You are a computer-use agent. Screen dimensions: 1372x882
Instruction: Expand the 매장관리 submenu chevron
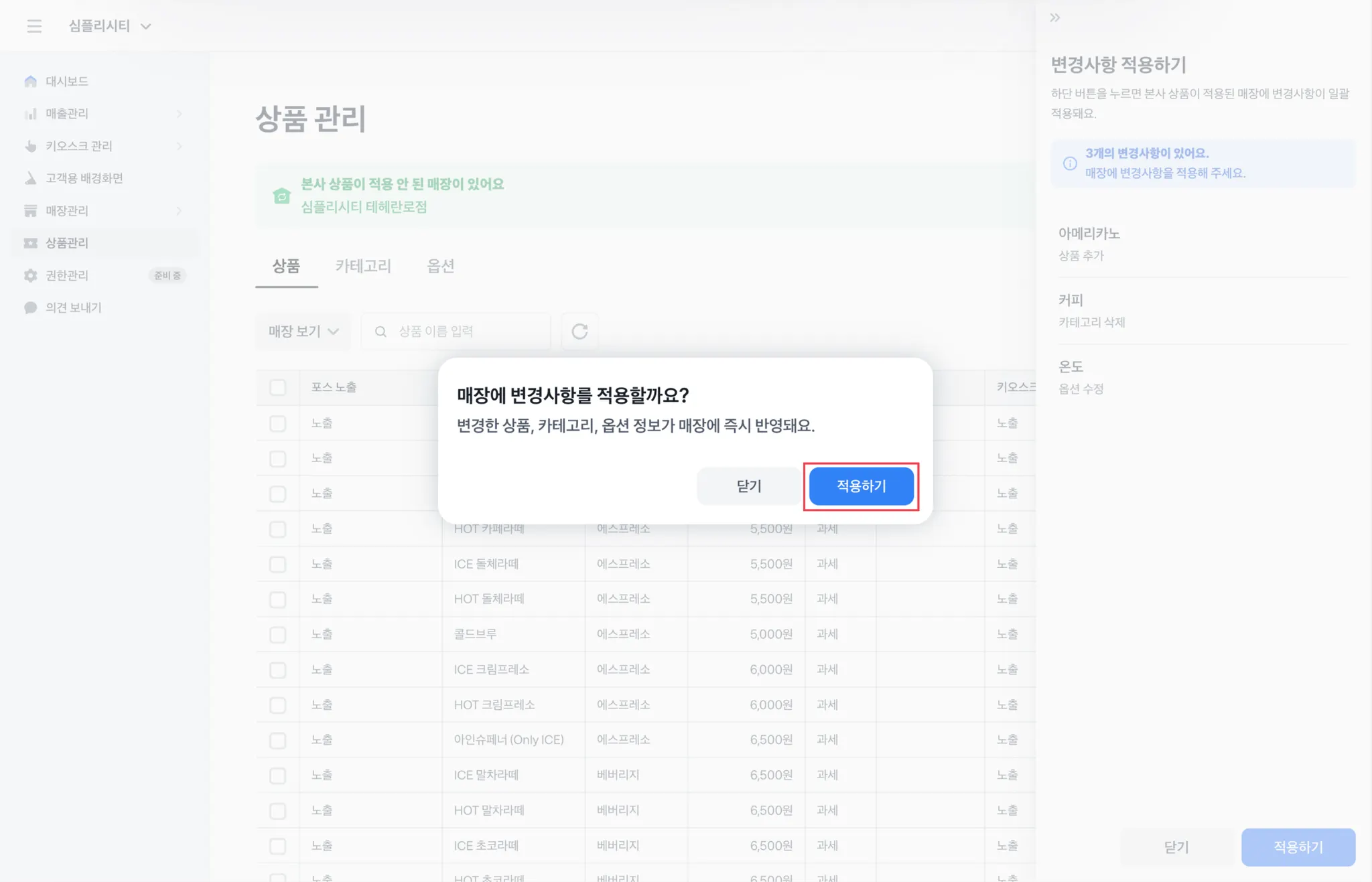(x=179, y=211)
